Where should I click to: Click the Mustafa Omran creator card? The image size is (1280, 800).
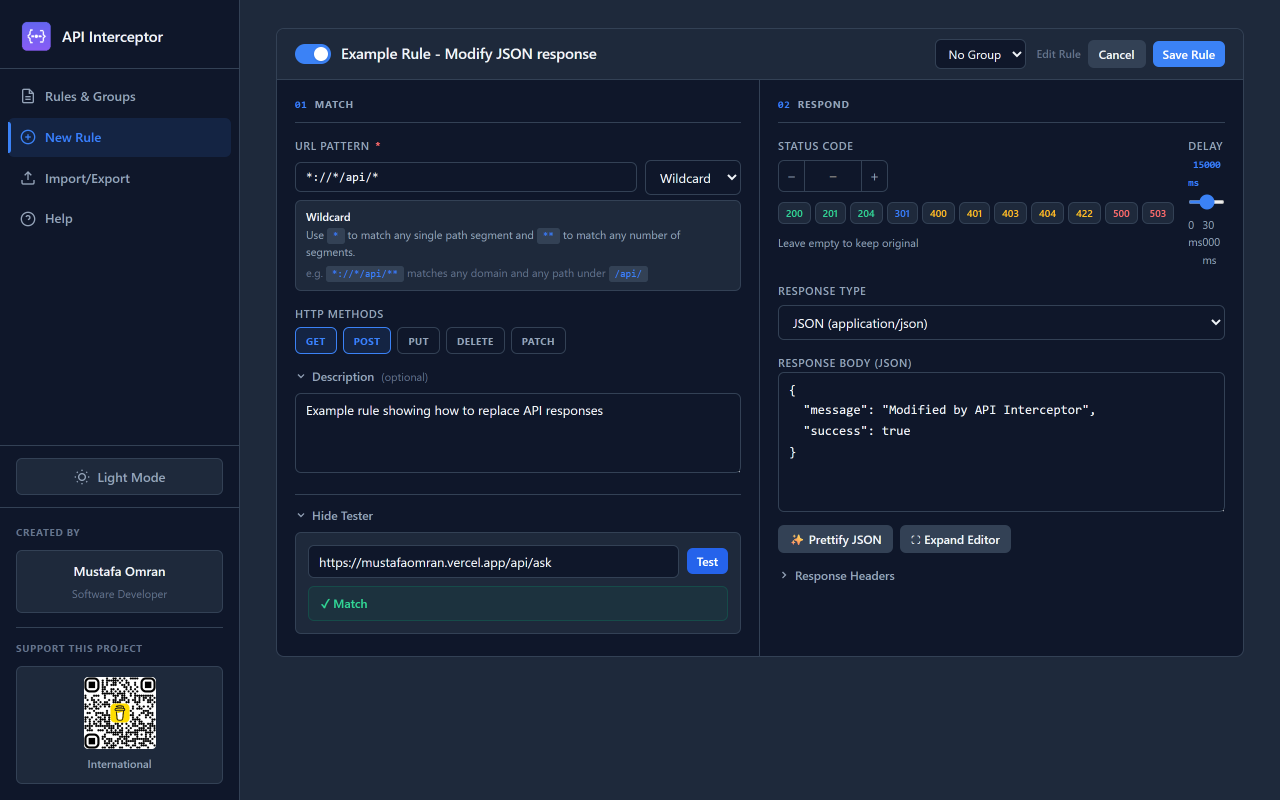[x=120, y=581]
